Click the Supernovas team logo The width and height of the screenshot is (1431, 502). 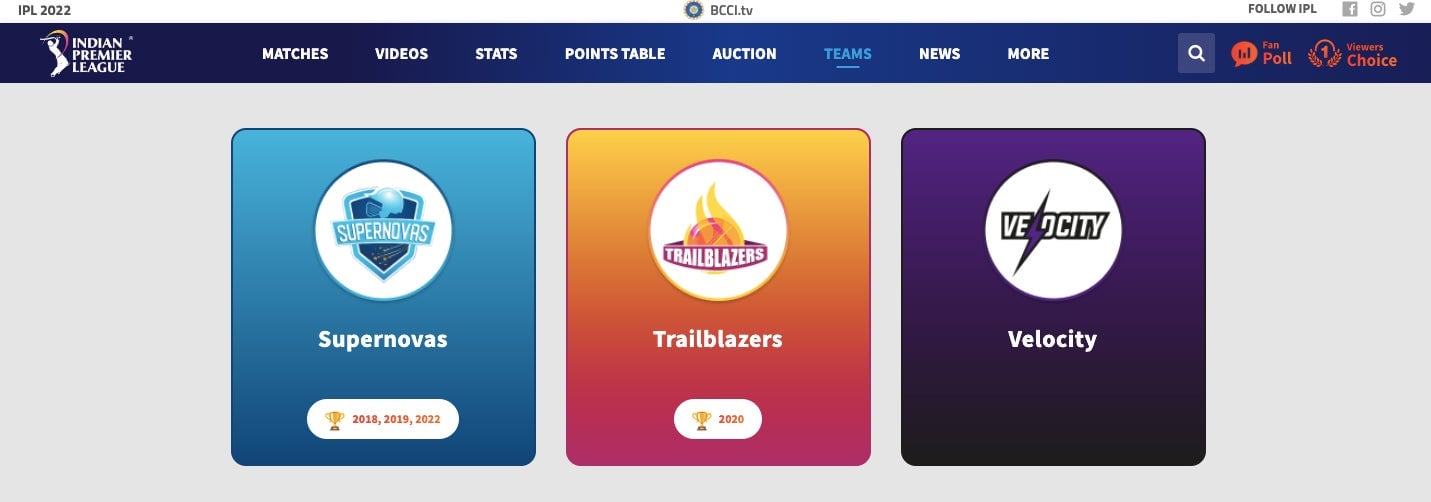pyautogui.click(x=383, y=231)
